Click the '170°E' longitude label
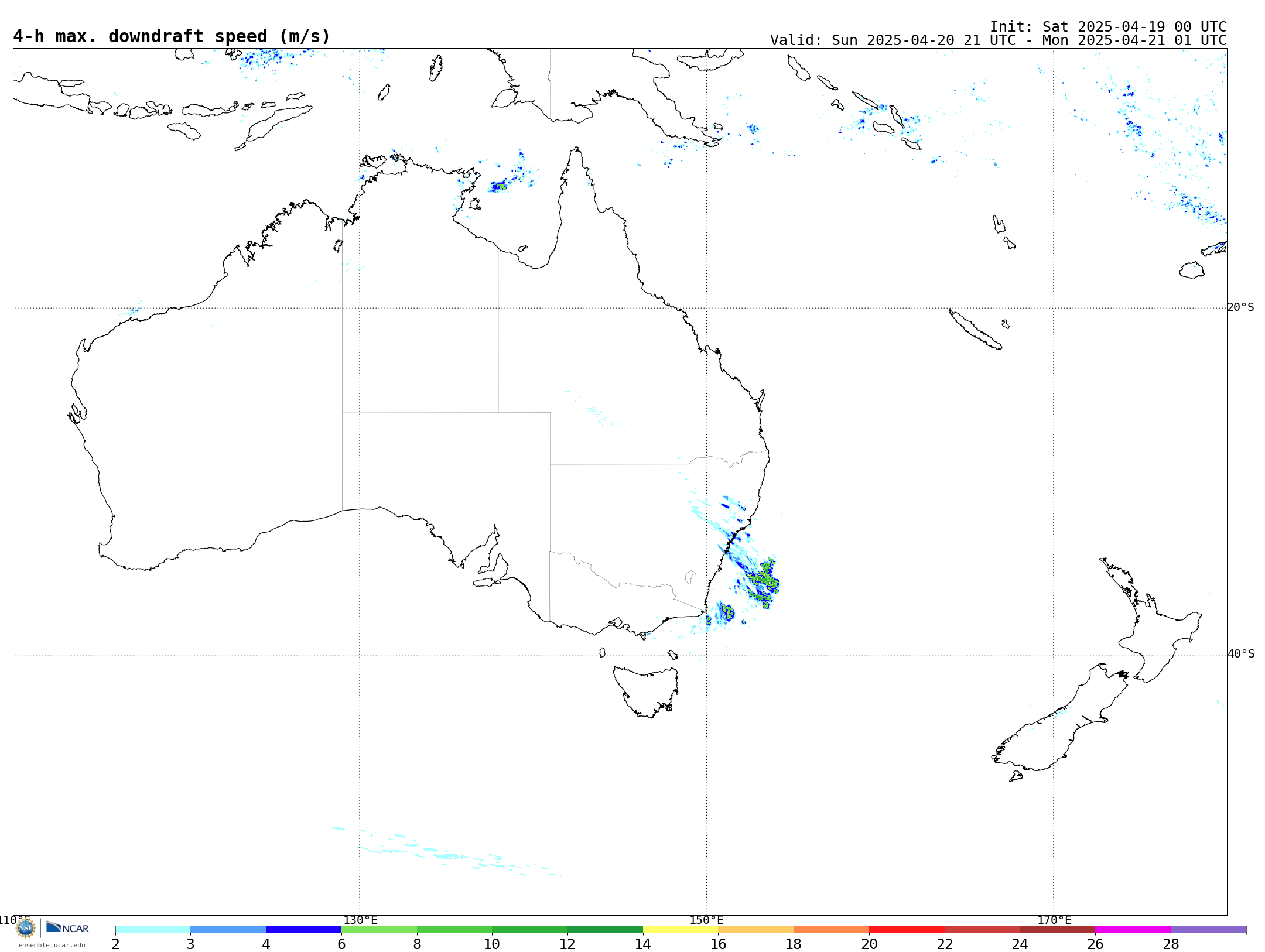This screenshot has height=952, width=1265. click(x=1054, y=920)
